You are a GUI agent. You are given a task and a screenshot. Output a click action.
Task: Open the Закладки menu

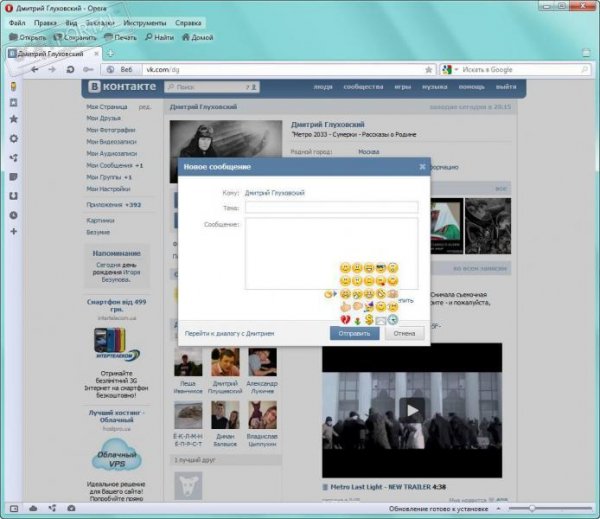pyautogui.click(x=100, y=23)
